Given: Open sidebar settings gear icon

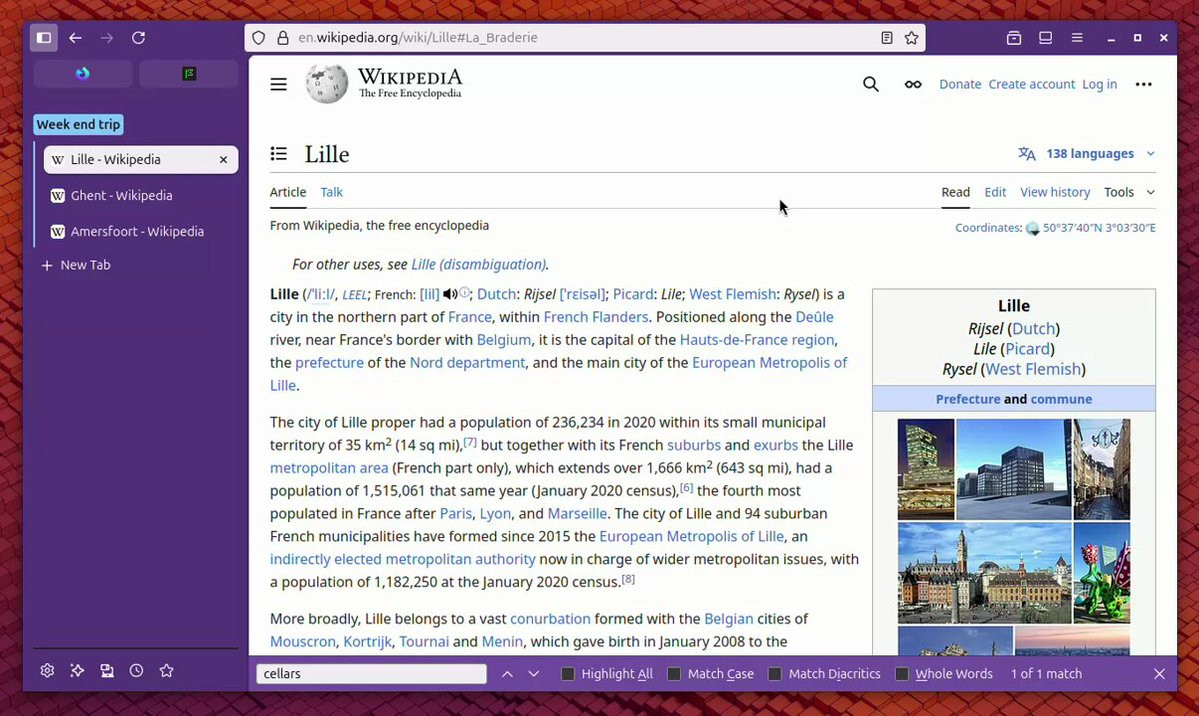Looking at the screenshot, I should [x=47, y=671].
